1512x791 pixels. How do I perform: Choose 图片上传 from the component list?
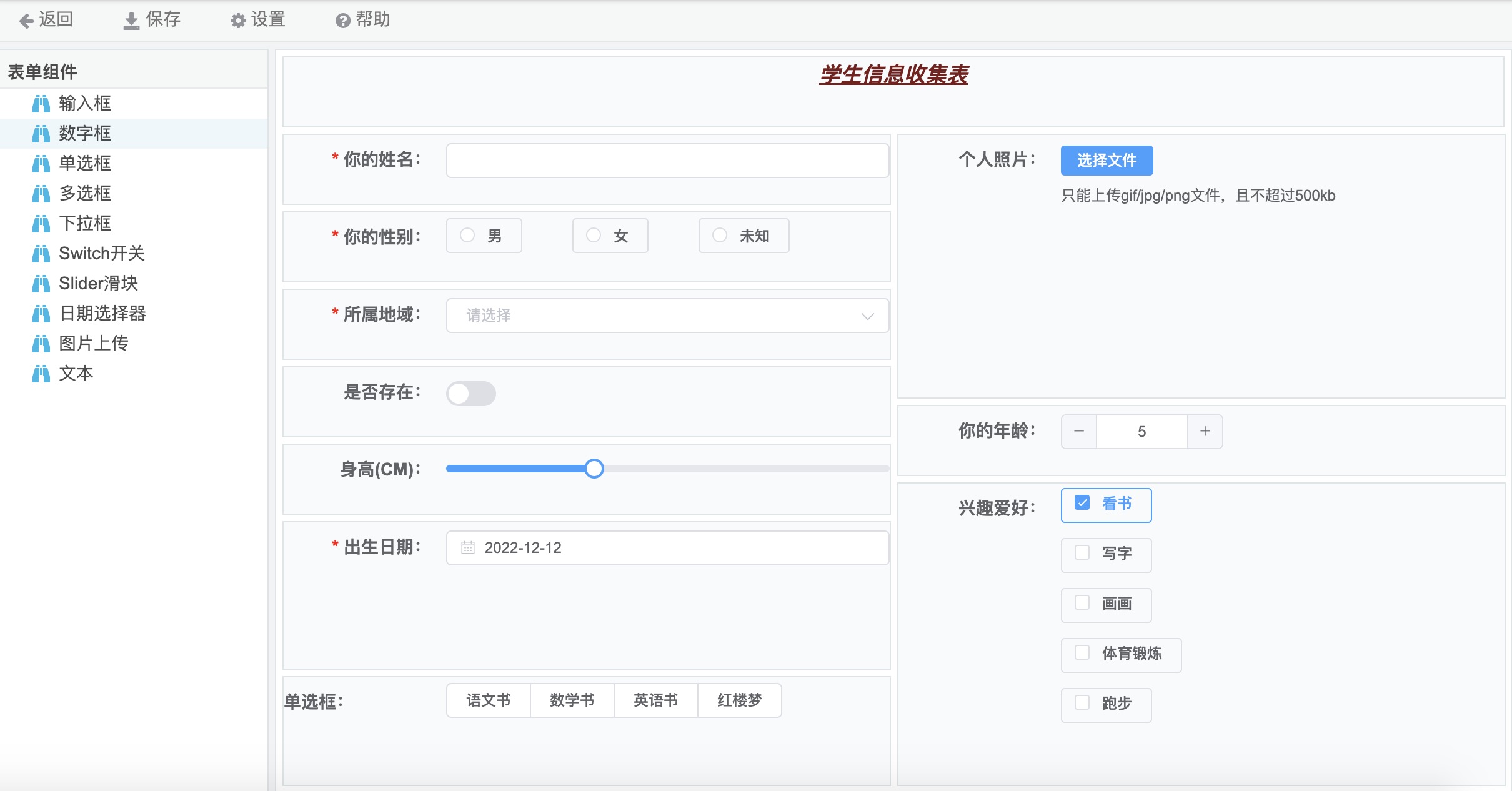point(94,344)
